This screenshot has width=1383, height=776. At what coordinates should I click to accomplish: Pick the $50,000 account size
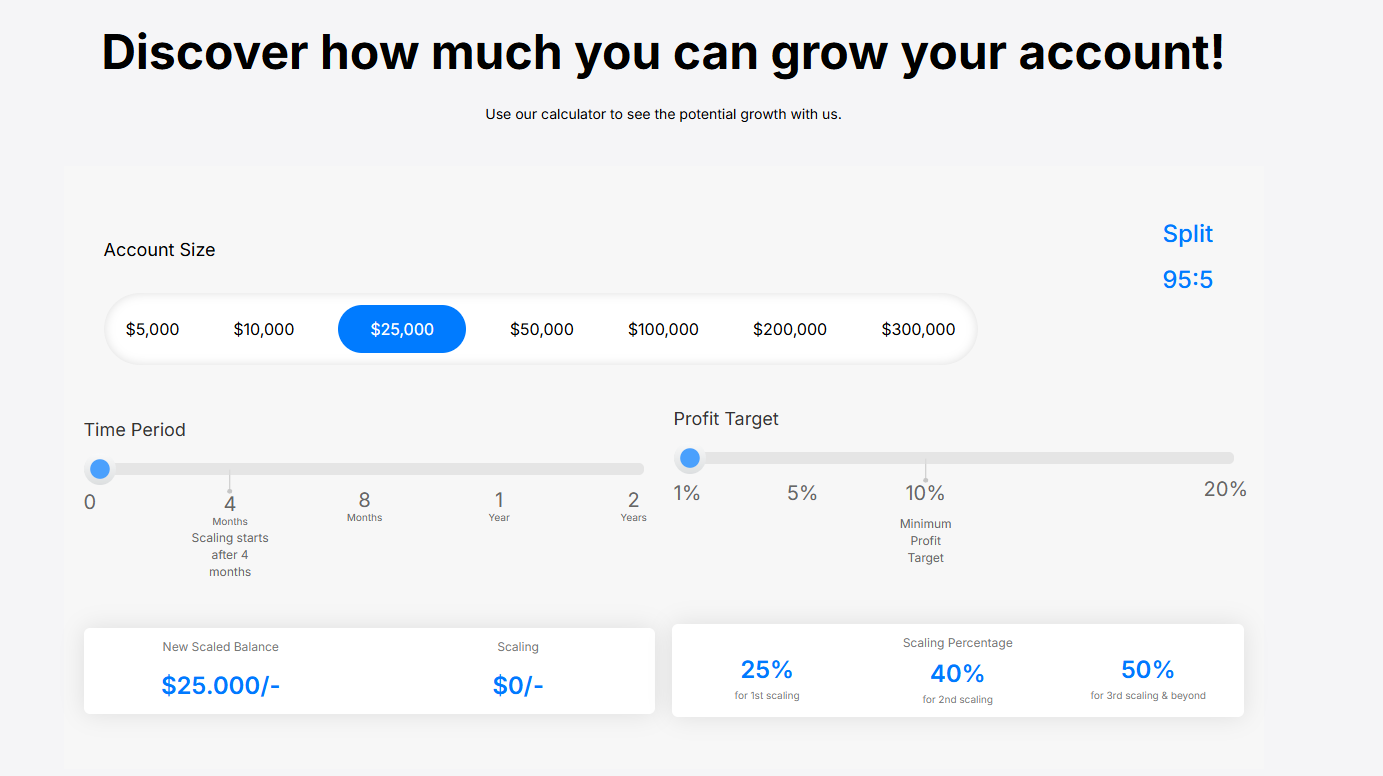[x=542, y=329]
